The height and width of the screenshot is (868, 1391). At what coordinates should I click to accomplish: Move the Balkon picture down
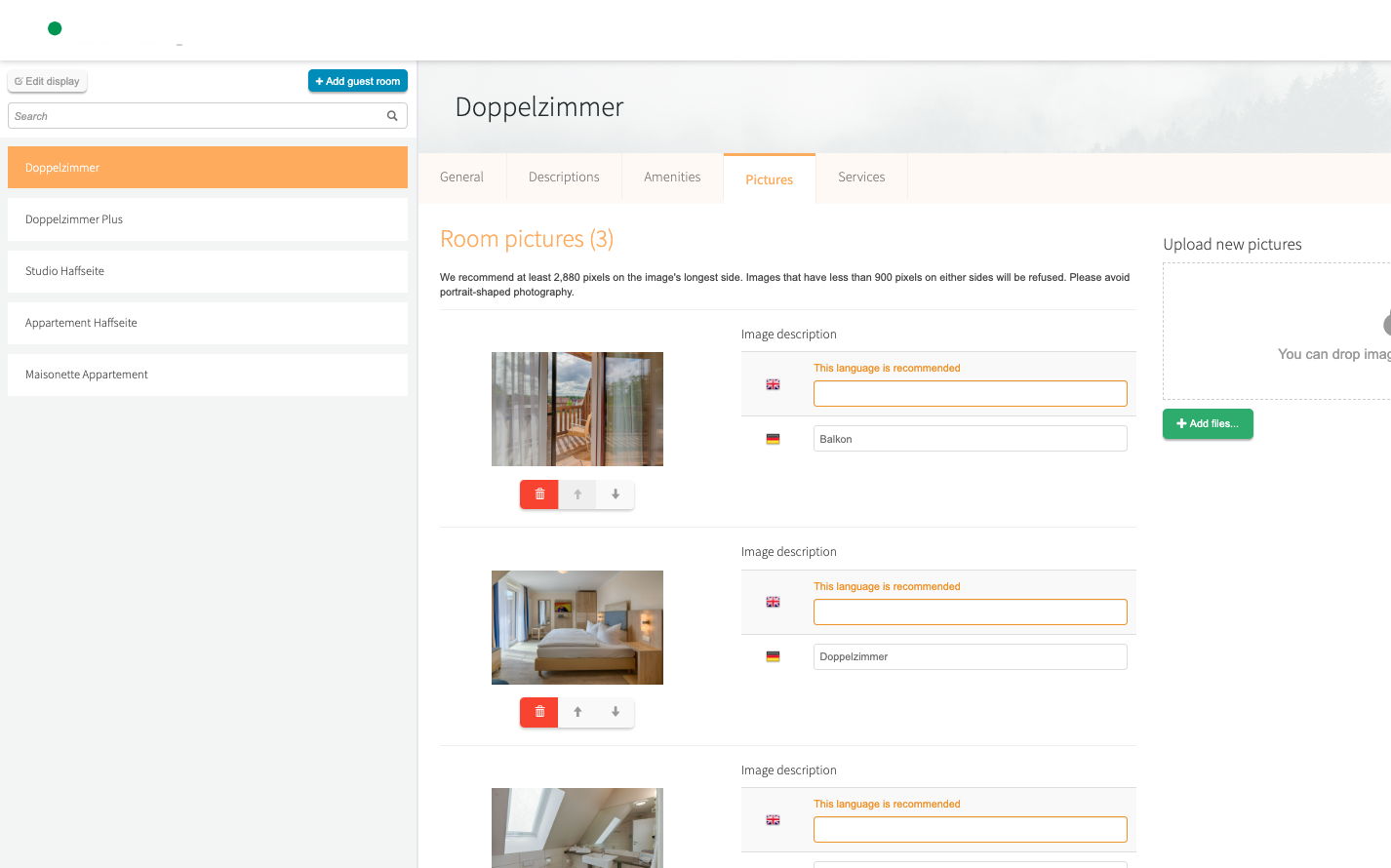[616, 494]
